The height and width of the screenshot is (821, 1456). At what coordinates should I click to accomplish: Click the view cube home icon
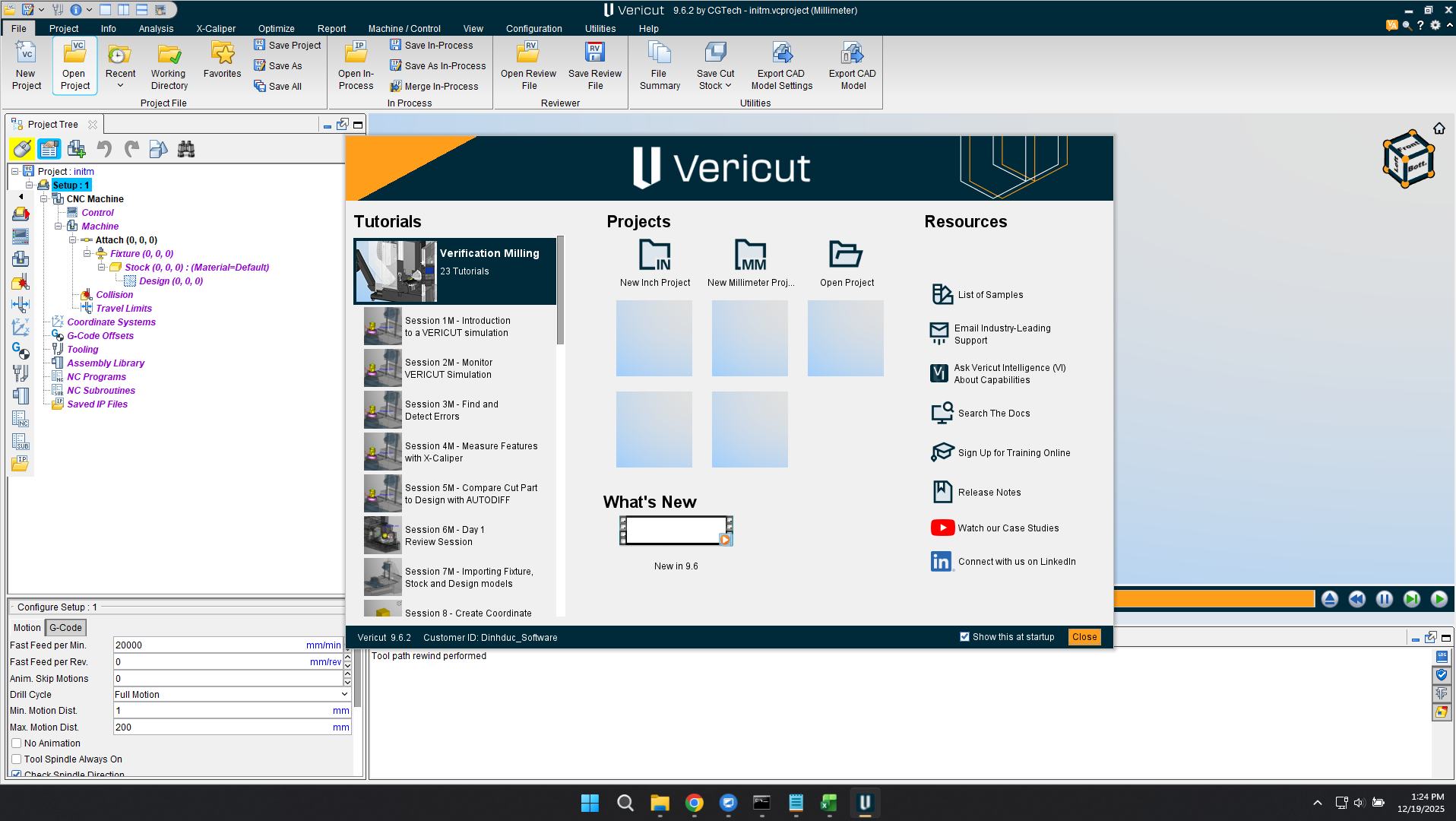[1439, 128]
